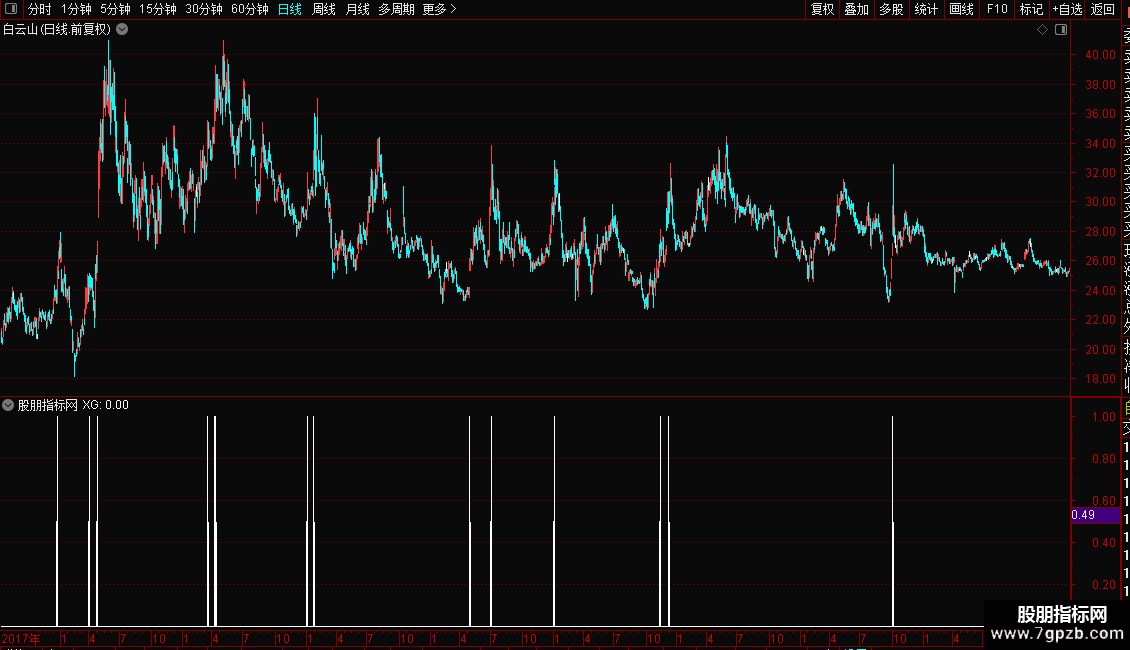
Task: Expand the 更多 more periods menu
Action: [x=440, y=9]
